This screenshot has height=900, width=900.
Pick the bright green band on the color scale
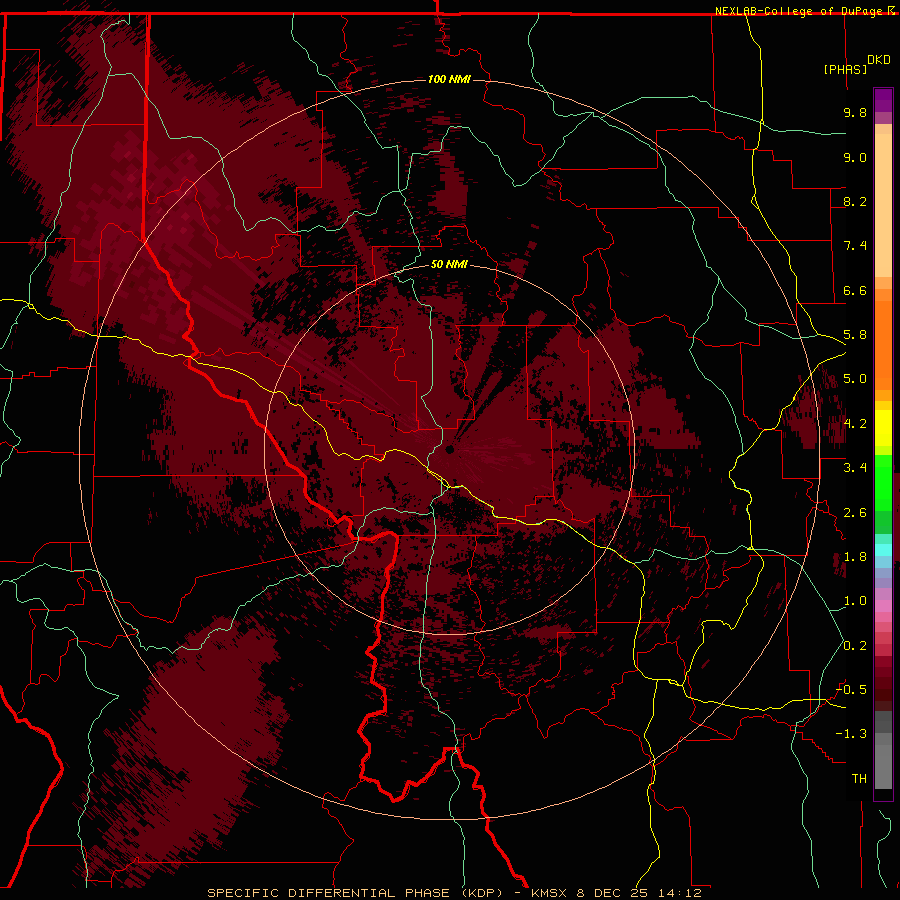coord(883,482)
